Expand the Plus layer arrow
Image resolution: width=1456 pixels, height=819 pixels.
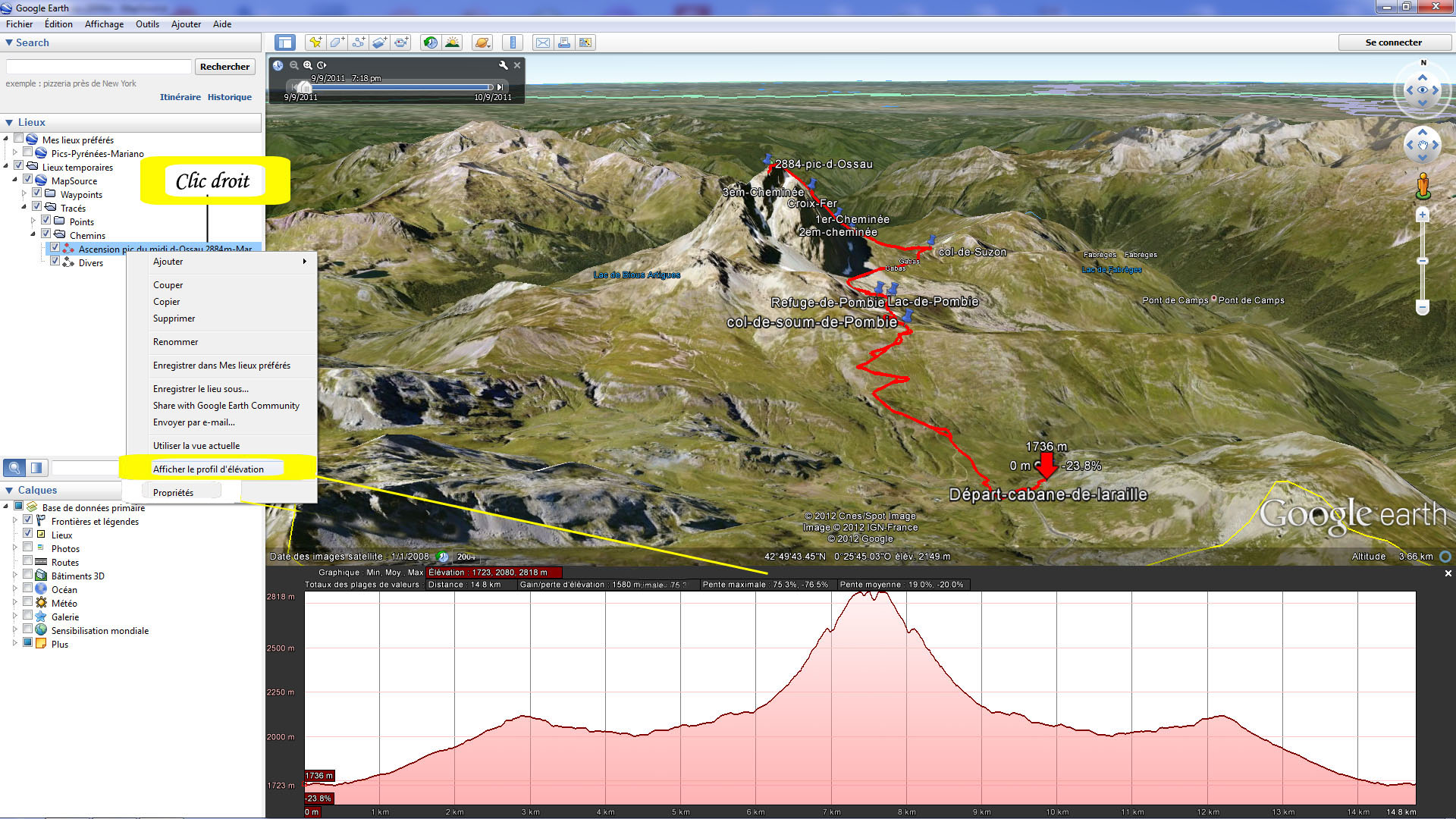click(14, 644)
